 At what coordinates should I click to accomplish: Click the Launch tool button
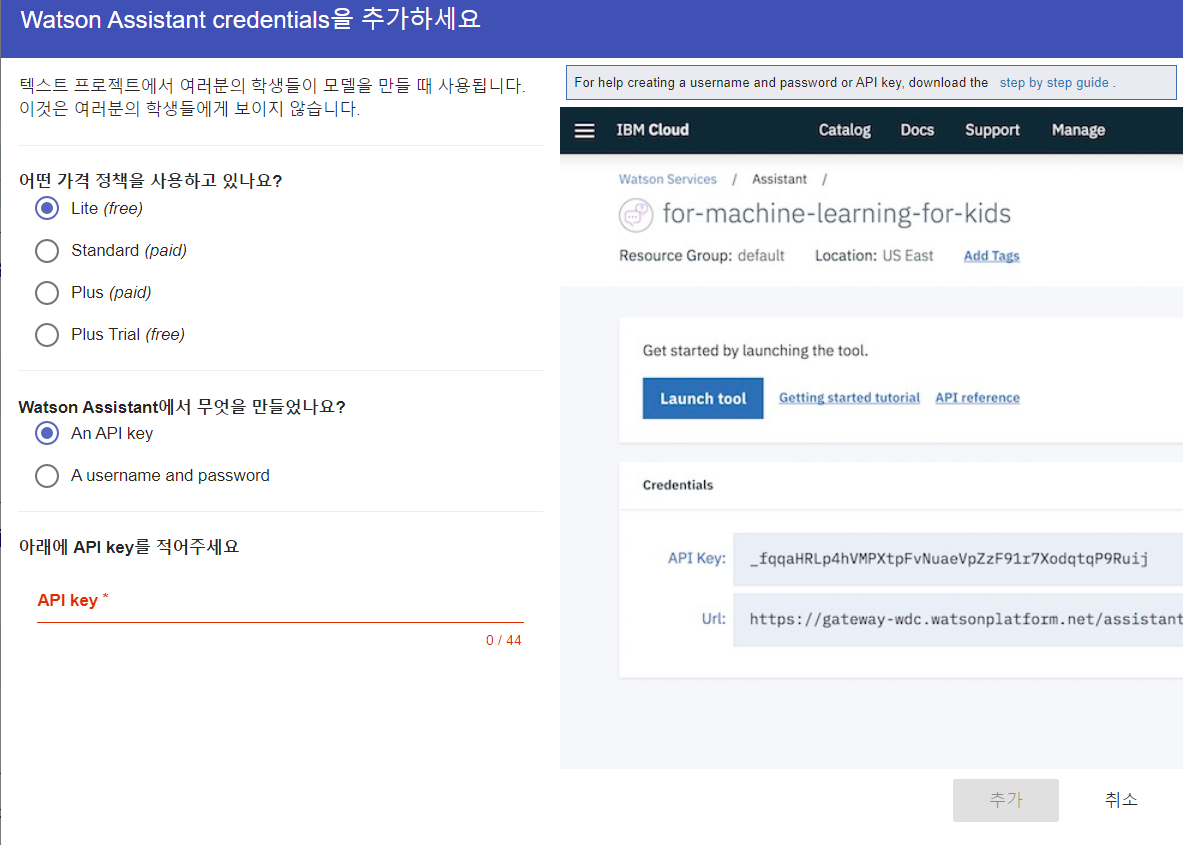tap(703, 398)
